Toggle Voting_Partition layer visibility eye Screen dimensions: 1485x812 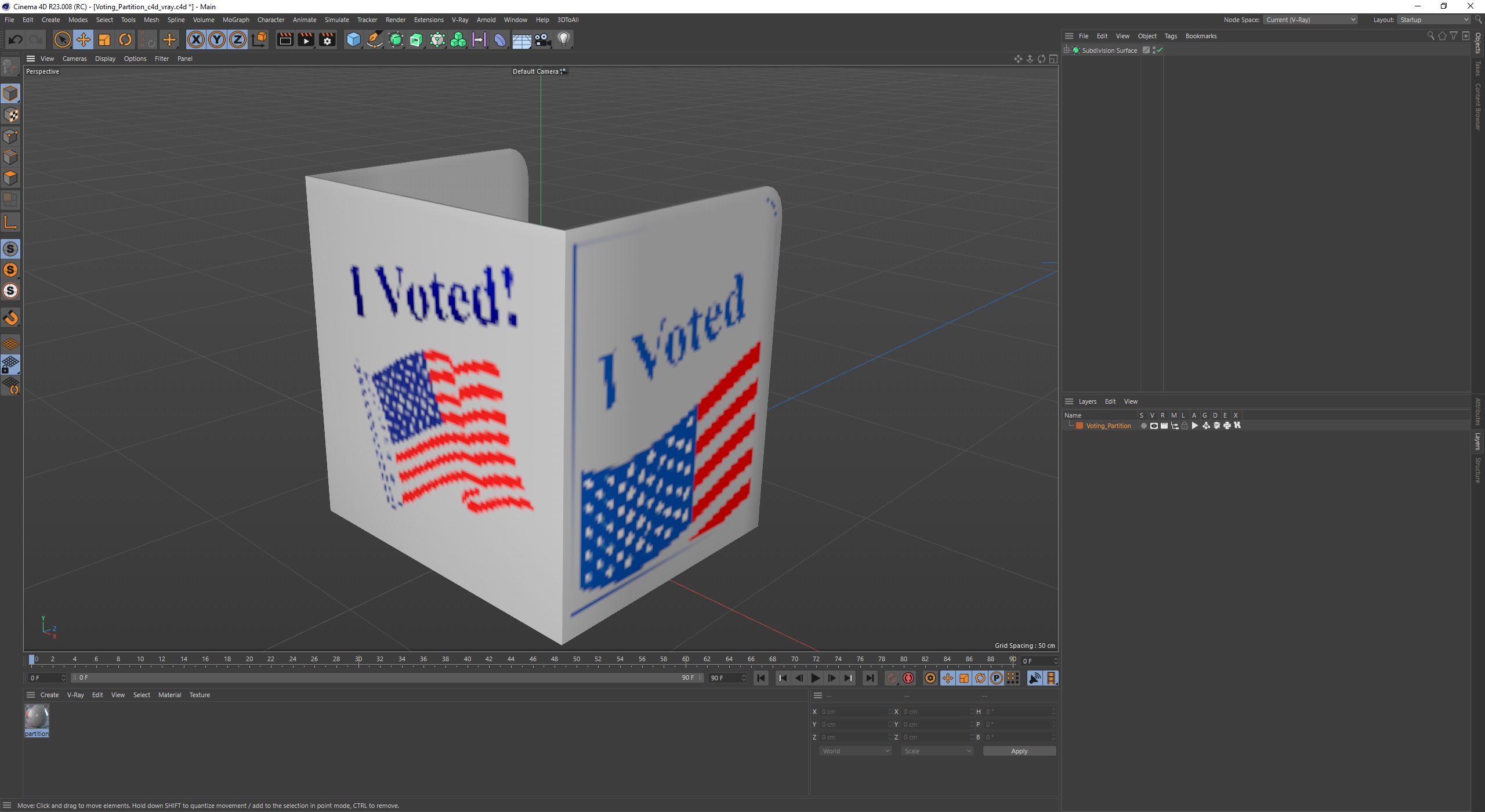pos(1154,426)
